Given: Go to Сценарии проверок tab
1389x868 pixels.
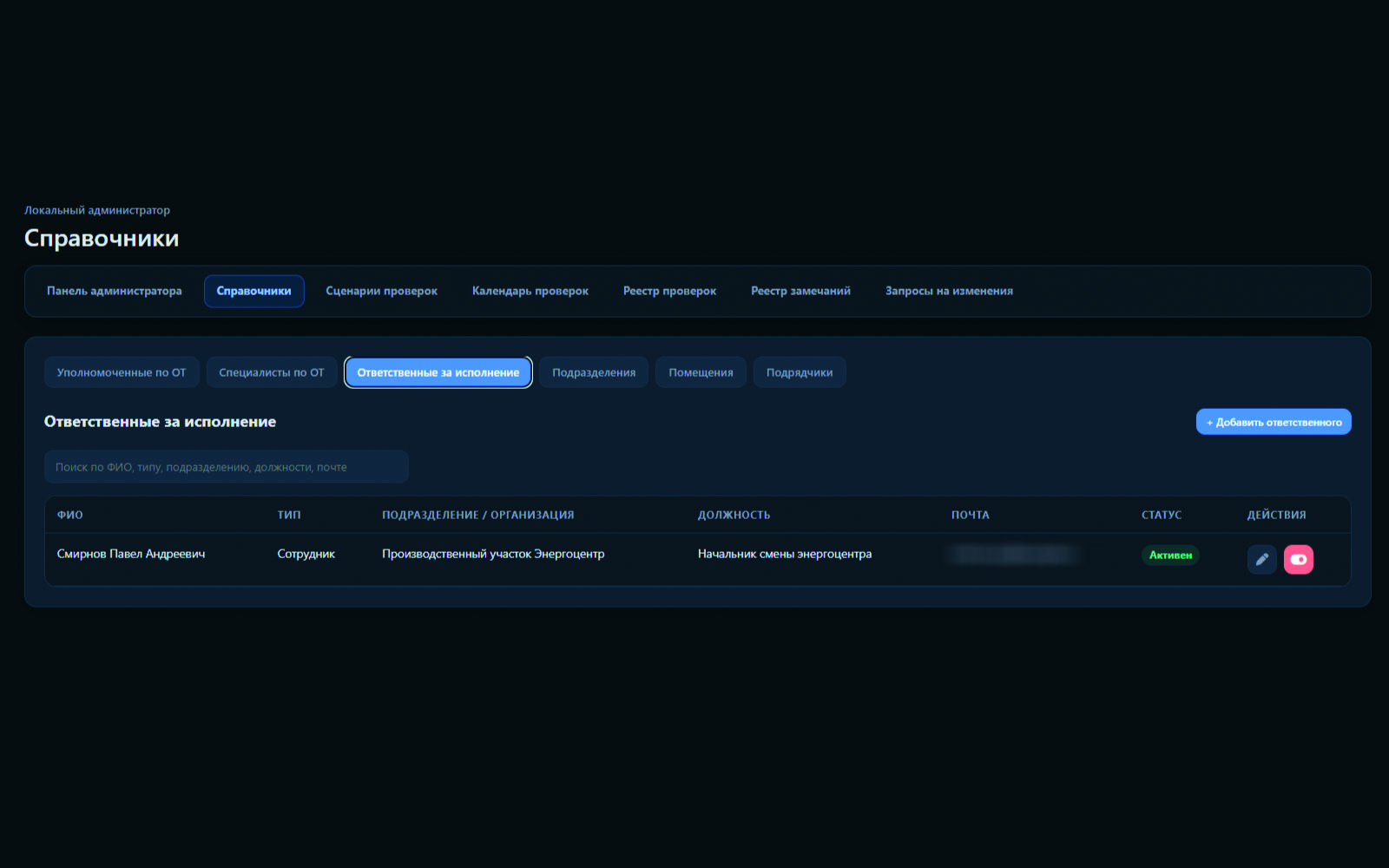Looking at the screenshot, I should [x=382, y=292].
